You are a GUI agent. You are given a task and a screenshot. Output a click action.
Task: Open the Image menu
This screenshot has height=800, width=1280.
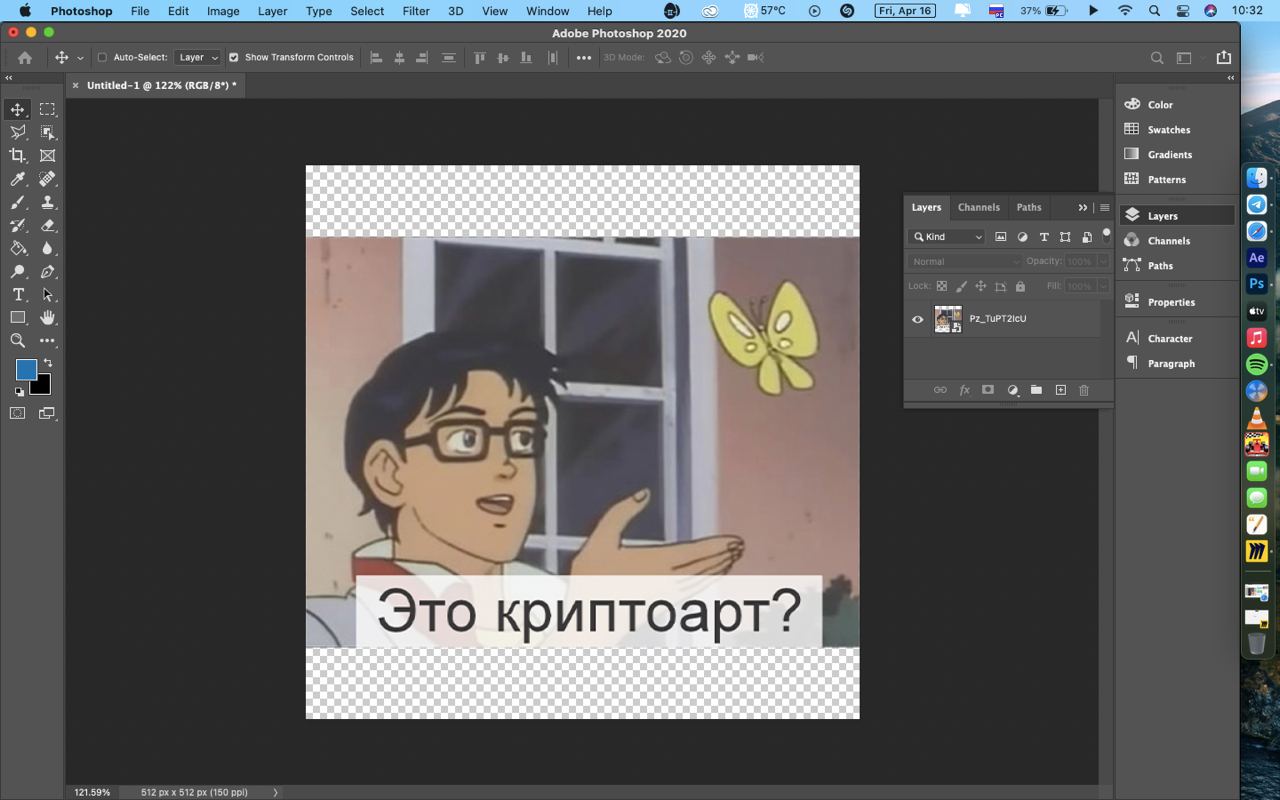pos(223,11)
